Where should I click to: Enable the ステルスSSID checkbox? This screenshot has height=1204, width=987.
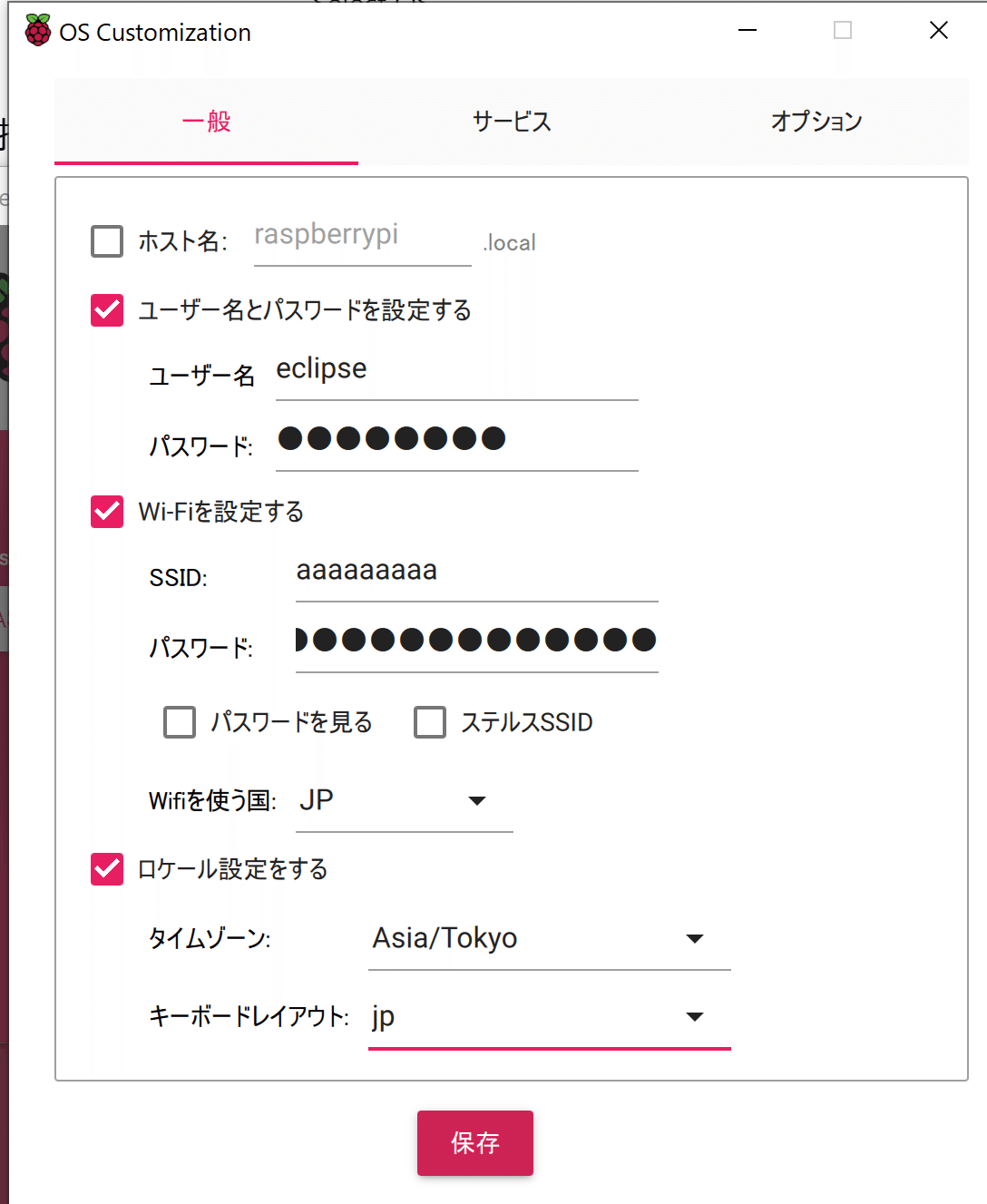(x=430, y=722)
